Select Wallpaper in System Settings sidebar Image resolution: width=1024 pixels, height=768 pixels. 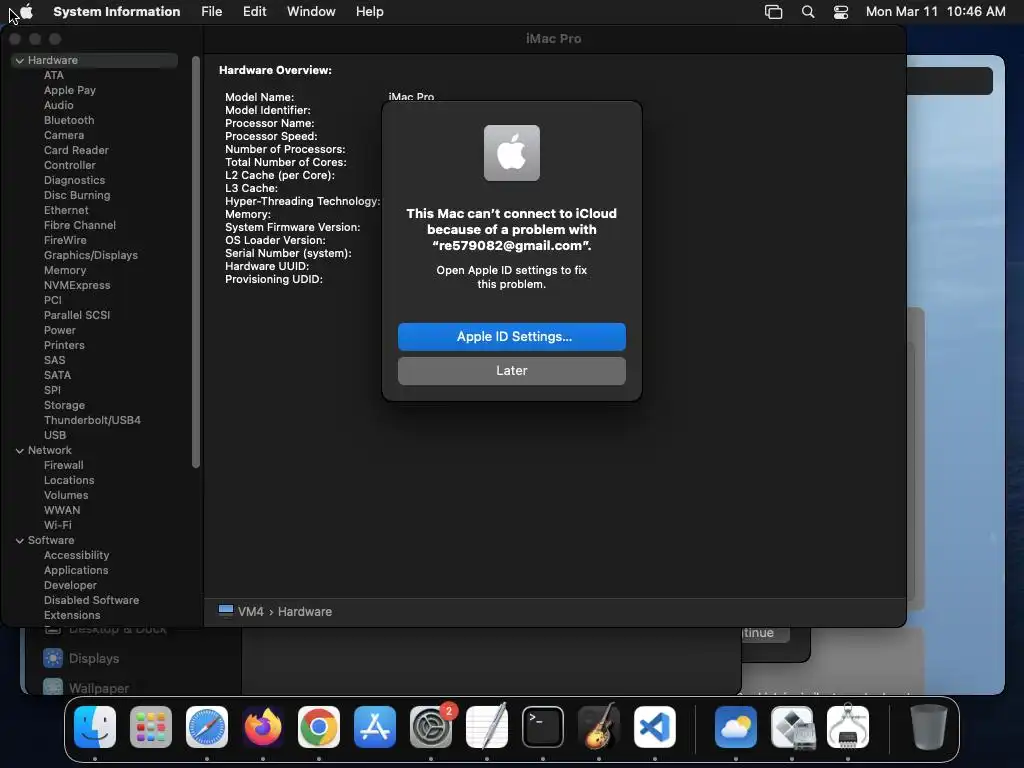pyautogui.click(x=99, y=688)
